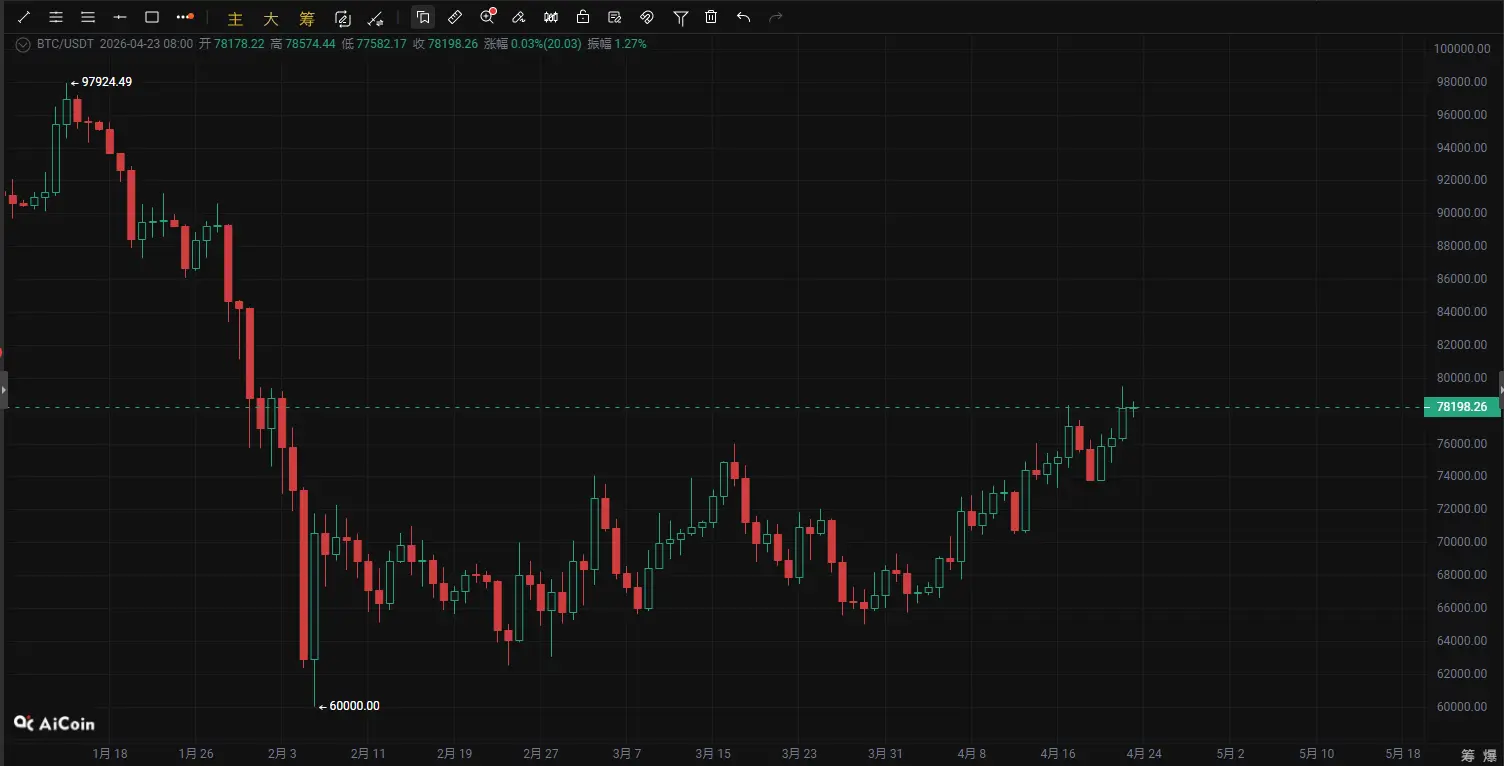Select the rectangle shape tool
The height and width of the screenshot is (766, 1504).
(x=152, y=17)
